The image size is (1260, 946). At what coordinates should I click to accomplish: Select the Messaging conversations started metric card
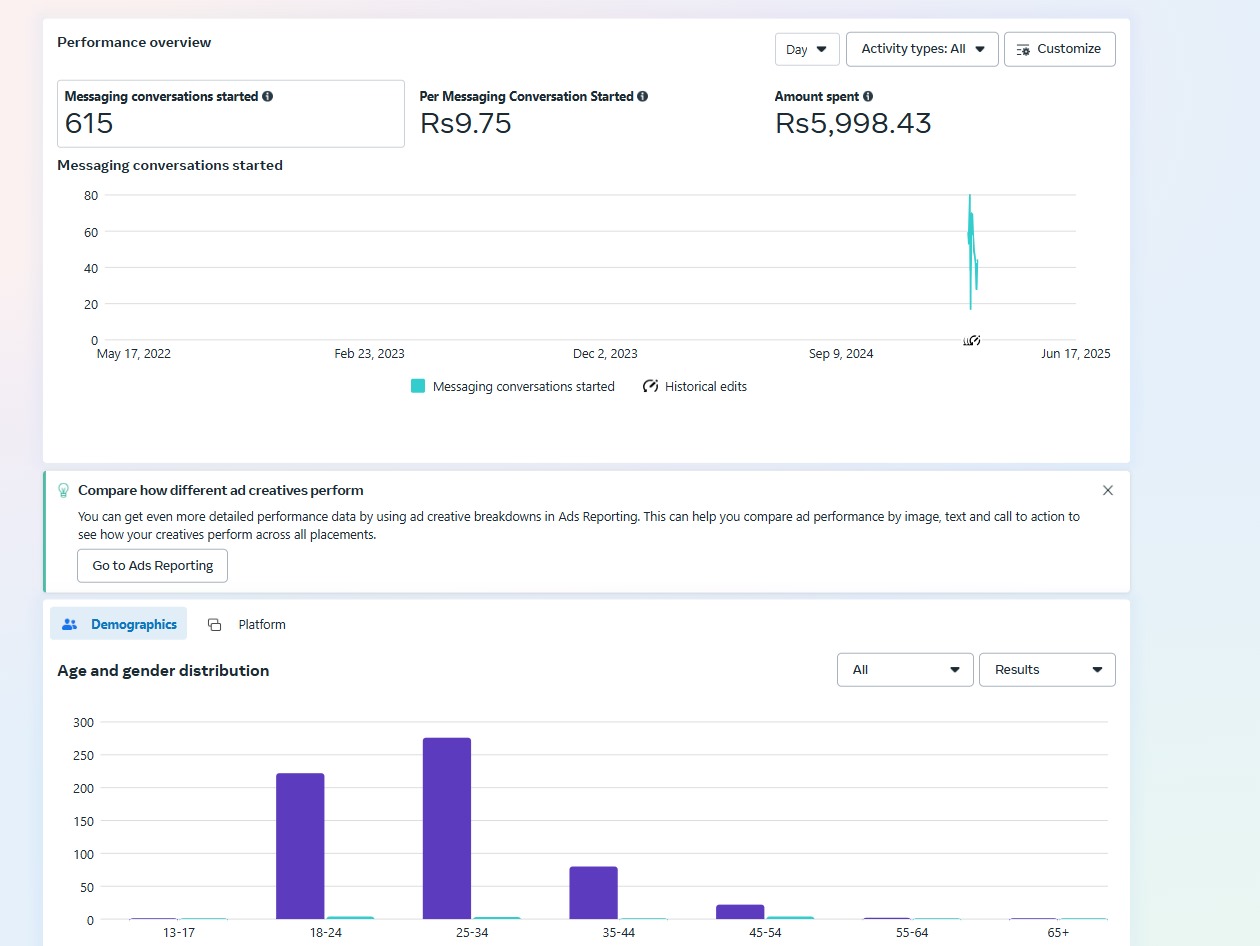click(x=230, y=114)
